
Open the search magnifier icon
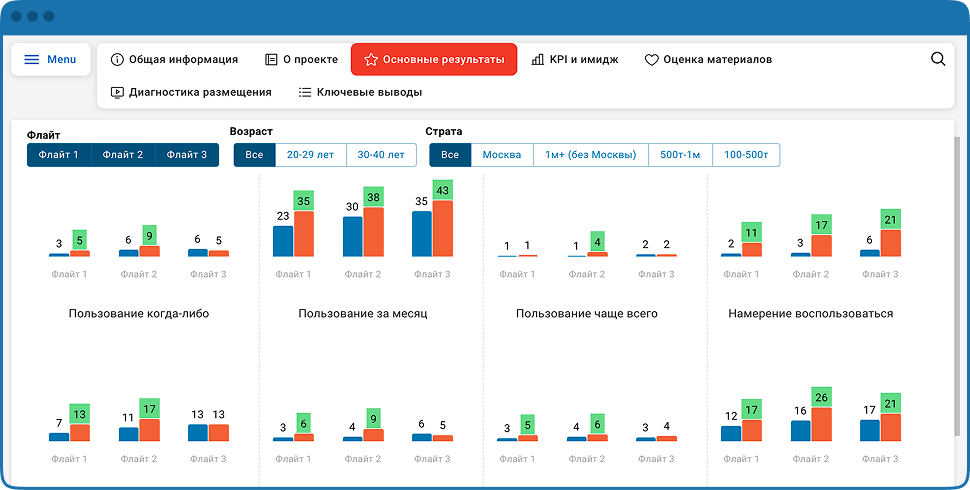coord(938,59)
